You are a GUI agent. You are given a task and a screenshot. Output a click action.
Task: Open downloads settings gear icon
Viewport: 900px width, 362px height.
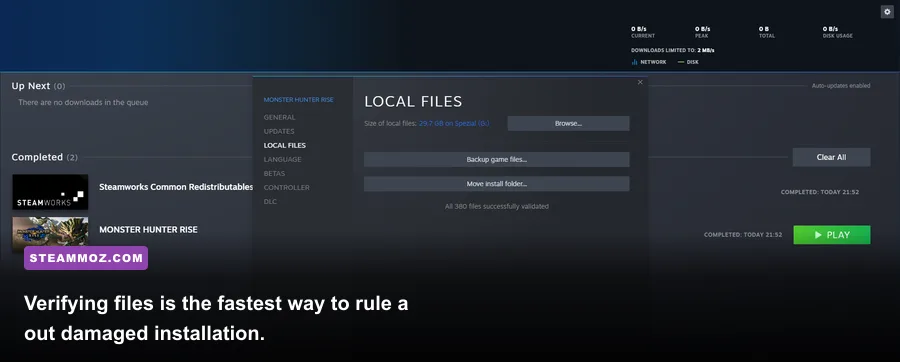click(887, 12)
